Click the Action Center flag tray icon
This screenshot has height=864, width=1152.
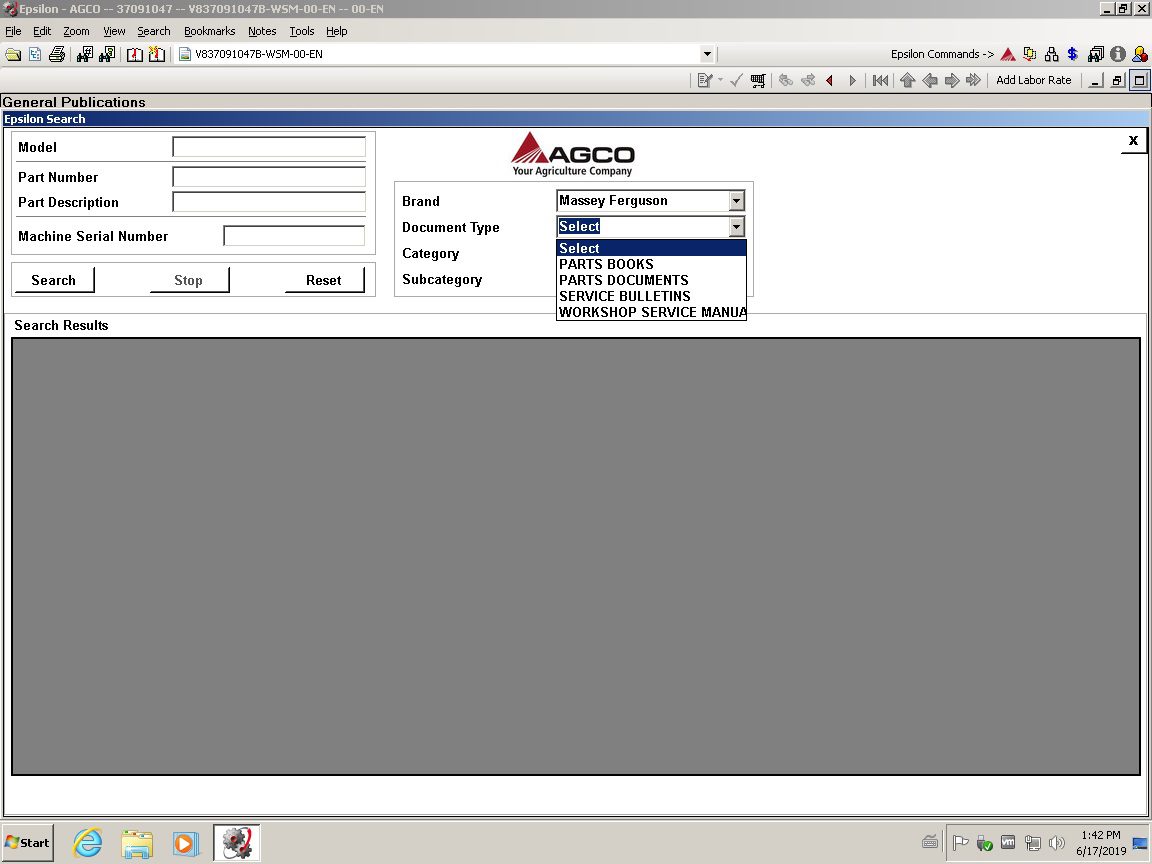(x=960, y=843)
